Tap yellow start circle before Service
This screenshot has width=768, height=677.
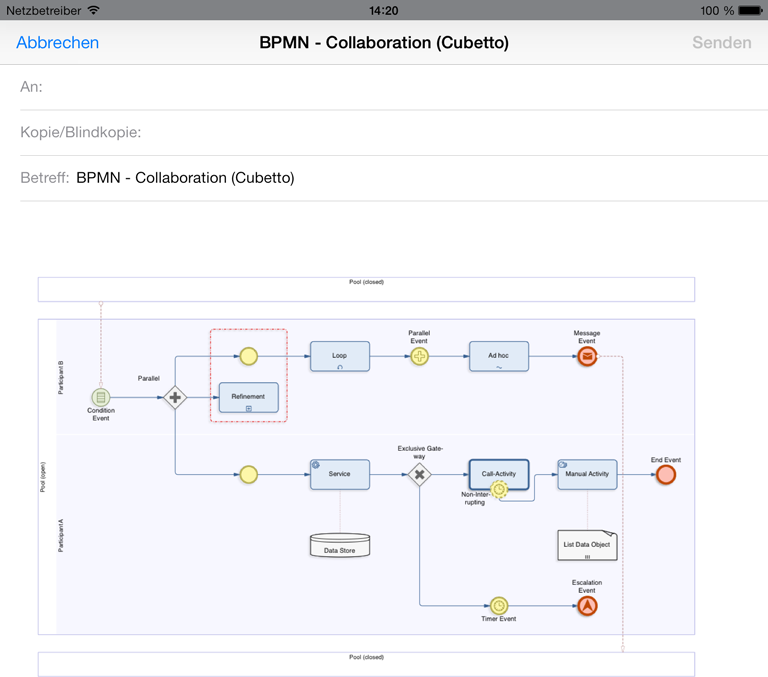pos(248,474)
